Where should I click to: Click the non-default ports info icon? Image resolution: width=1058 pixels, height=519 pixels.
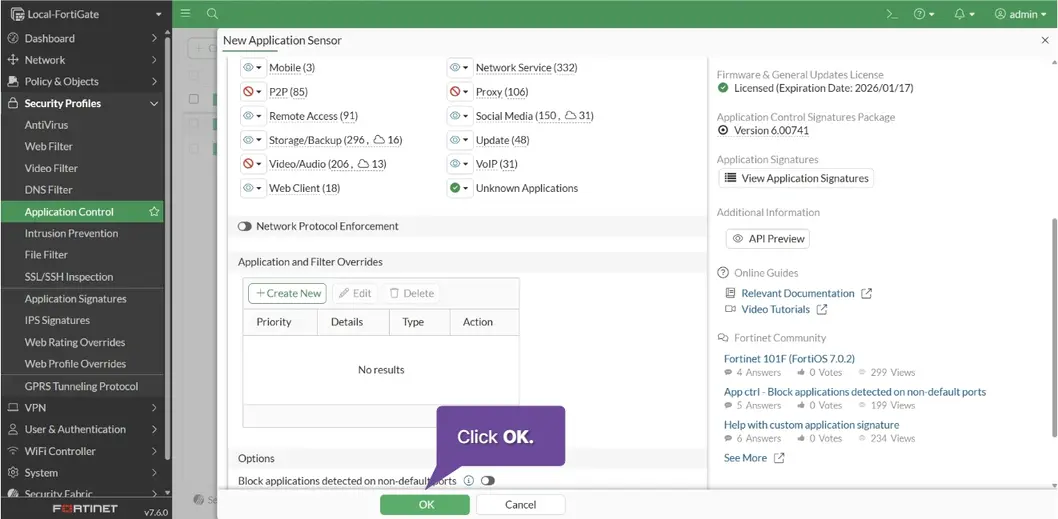[x=469, y=481]
